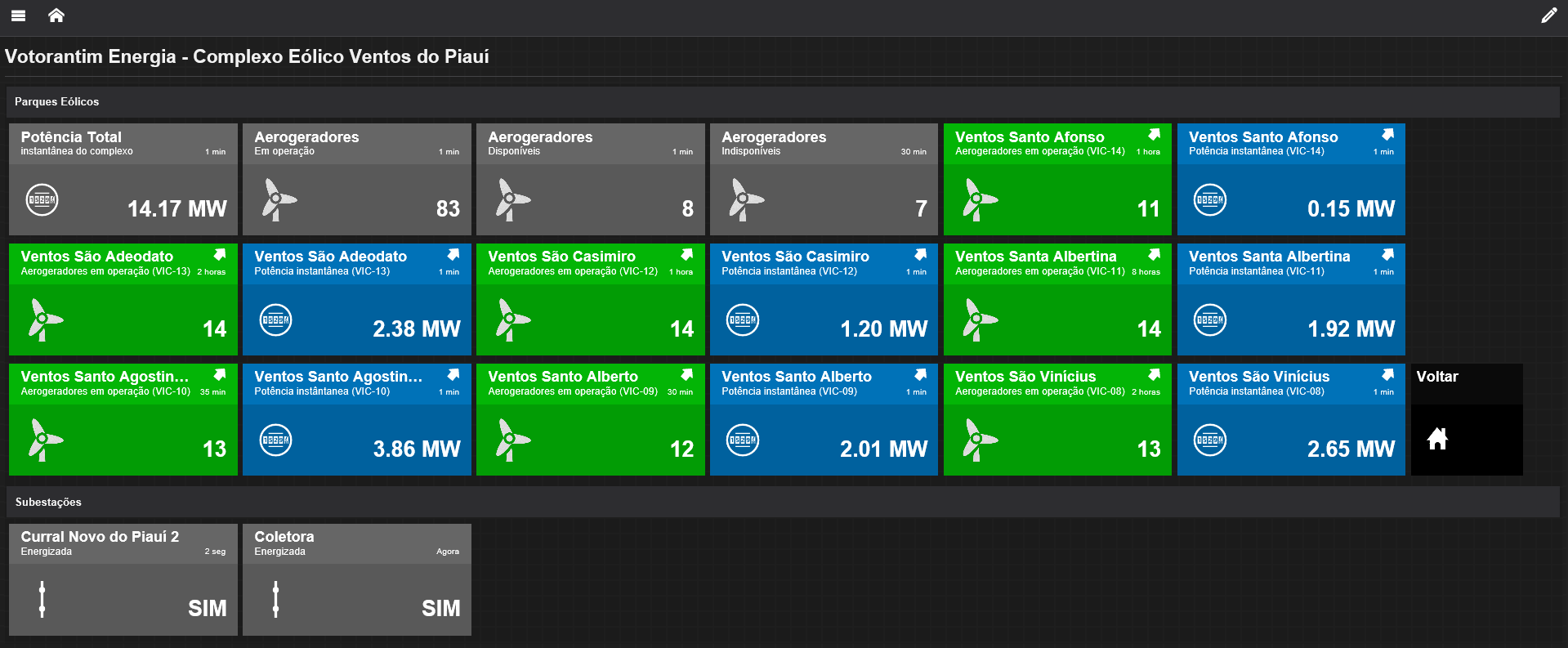Click the Curral Novo do Piauí 2 switch icon
Image resolution: width=1568 pixels, height=648 pixels.
click(x=42, y=599)
